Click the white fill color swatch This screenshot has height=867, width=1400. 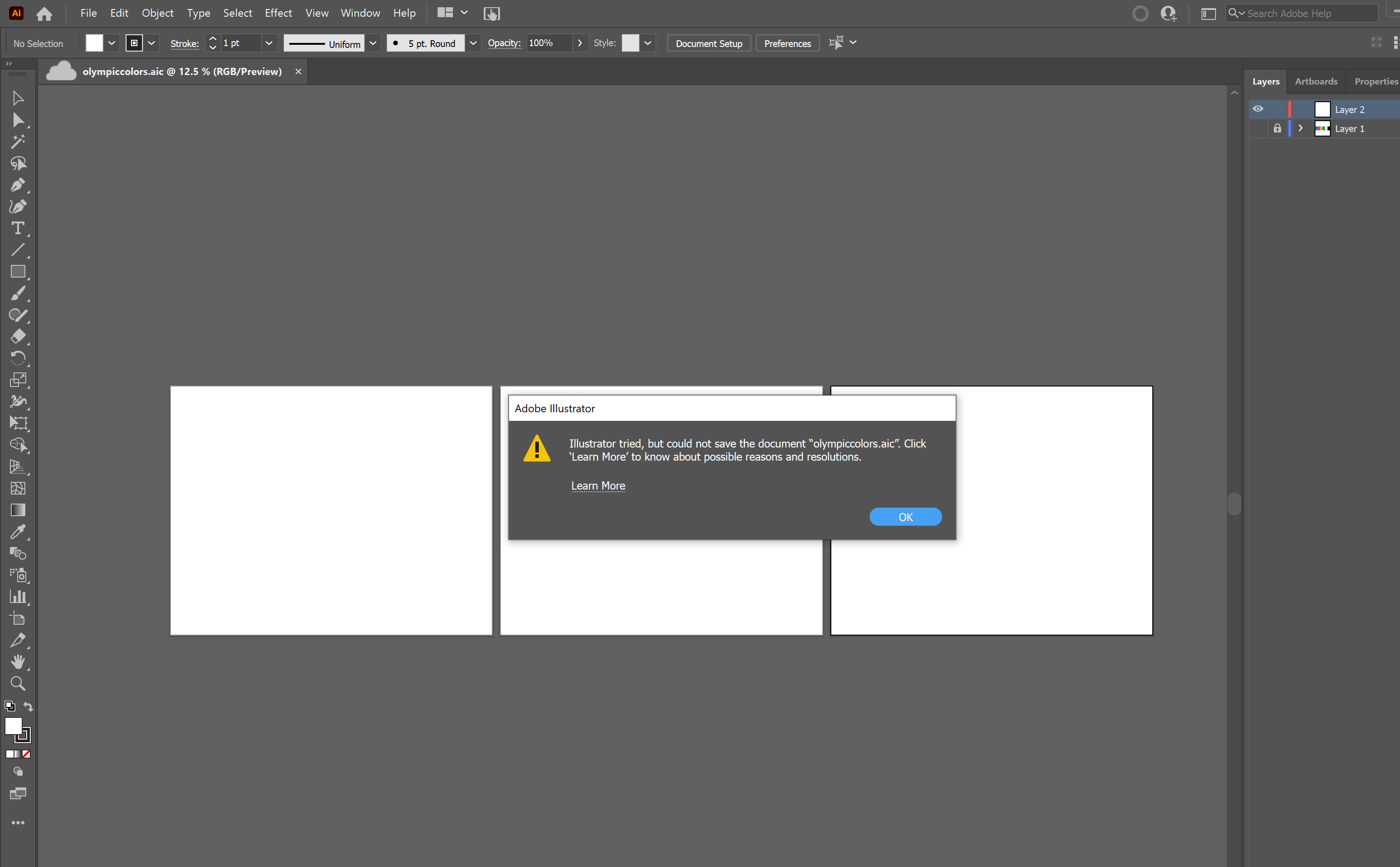coord(14,726)
